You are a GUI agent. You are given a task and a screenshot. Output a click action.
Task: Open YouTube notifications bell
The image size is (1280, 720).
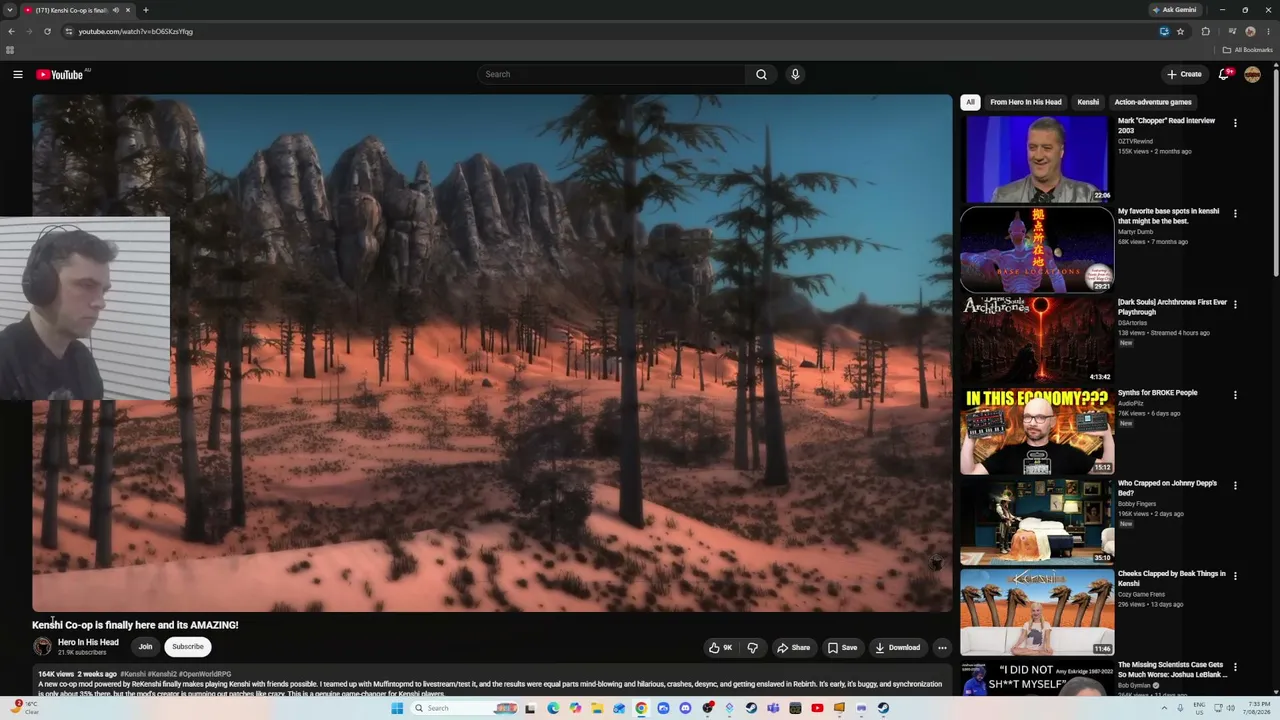(1224, 74)
